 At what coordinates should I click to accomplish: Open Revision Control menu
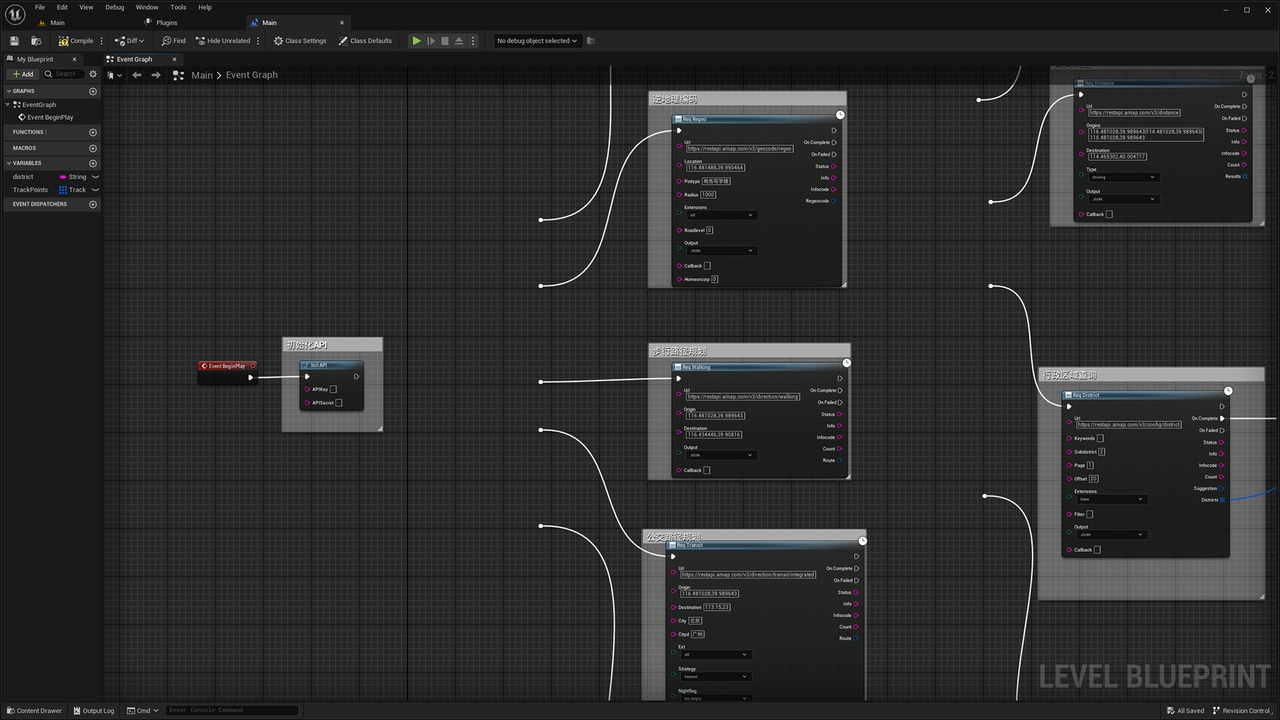pos(1241,711)
